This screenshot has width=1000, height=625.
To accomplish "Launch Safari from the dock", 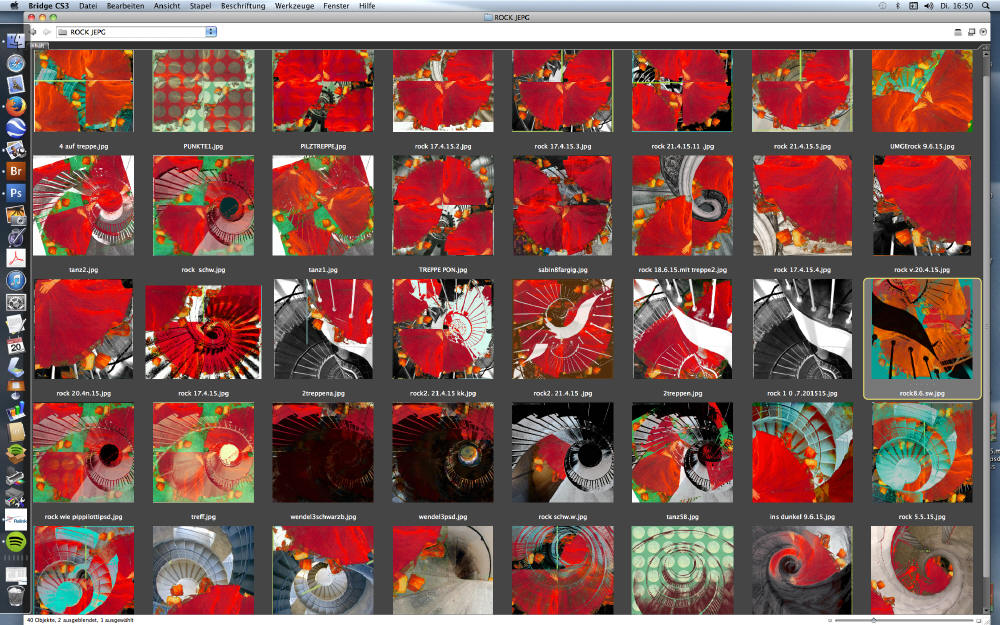I will (15, 62).
